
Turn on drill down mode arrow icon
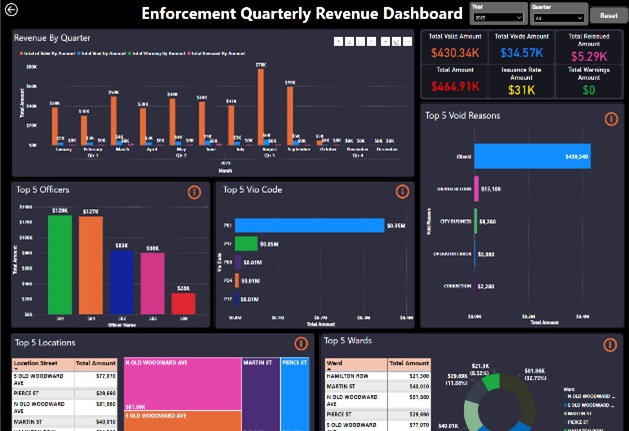pos(349,41)
